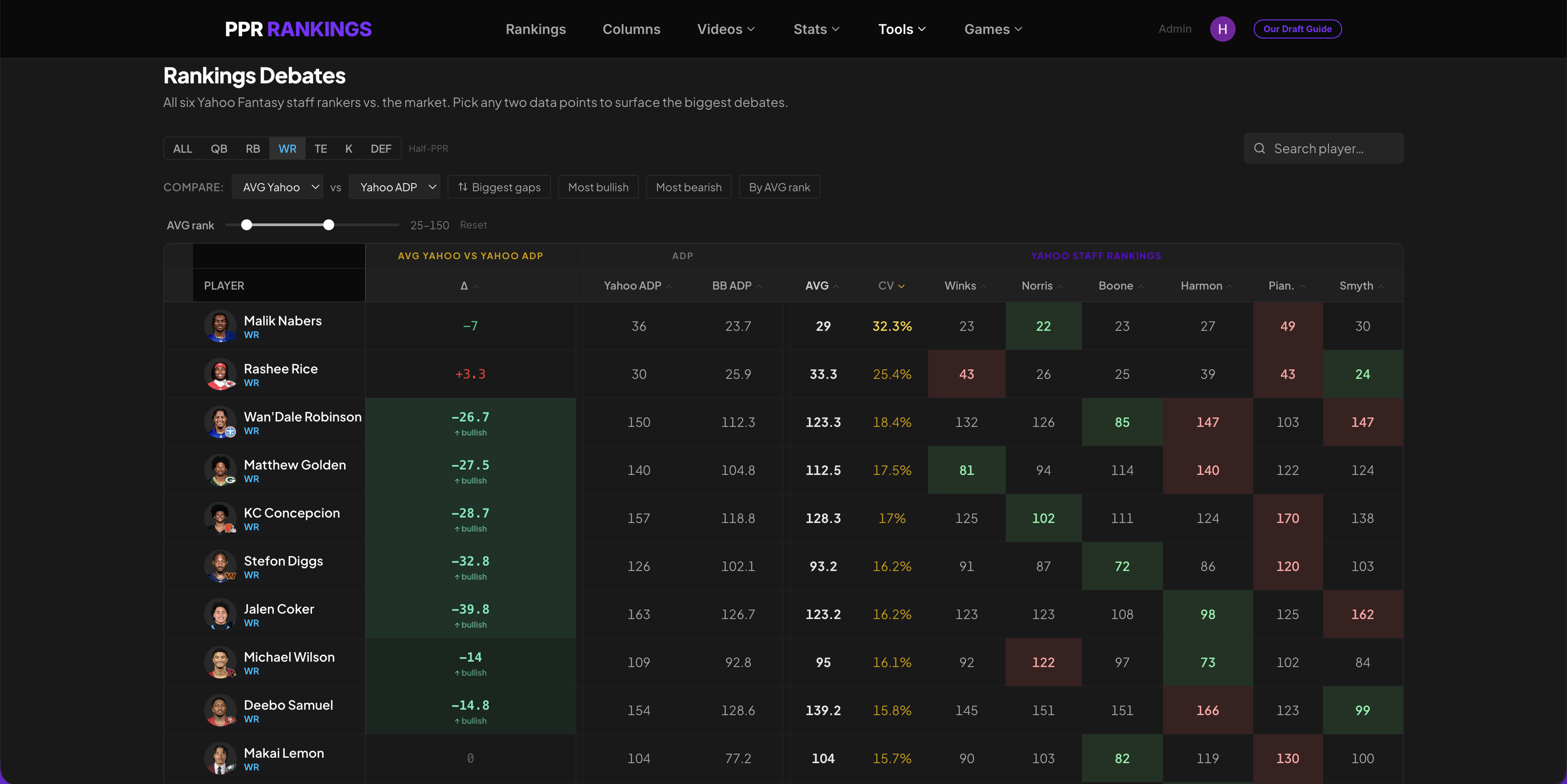Click the search magnifier icon
This screenshot has height=784, width=1567.
[1259, 148]
